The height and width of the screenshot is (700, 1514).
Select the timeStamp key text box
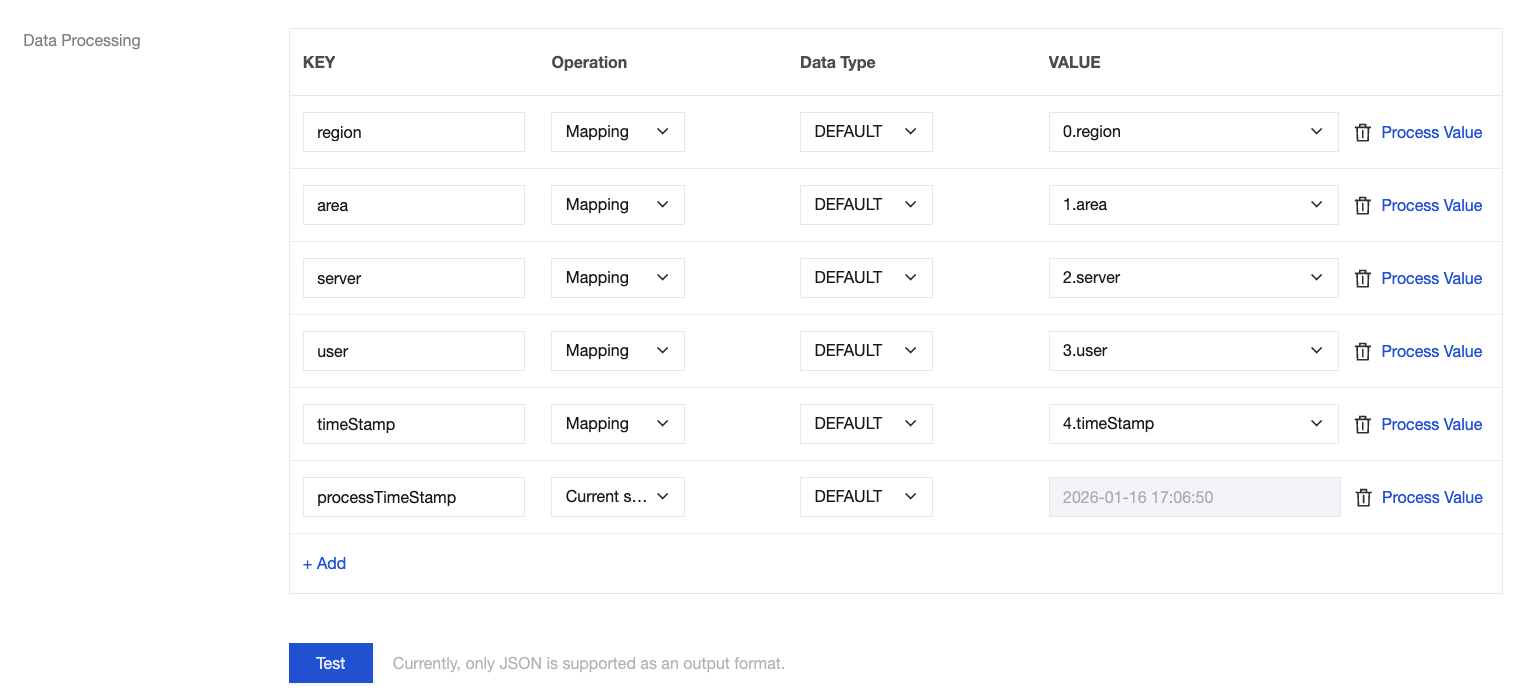[413, 424]
